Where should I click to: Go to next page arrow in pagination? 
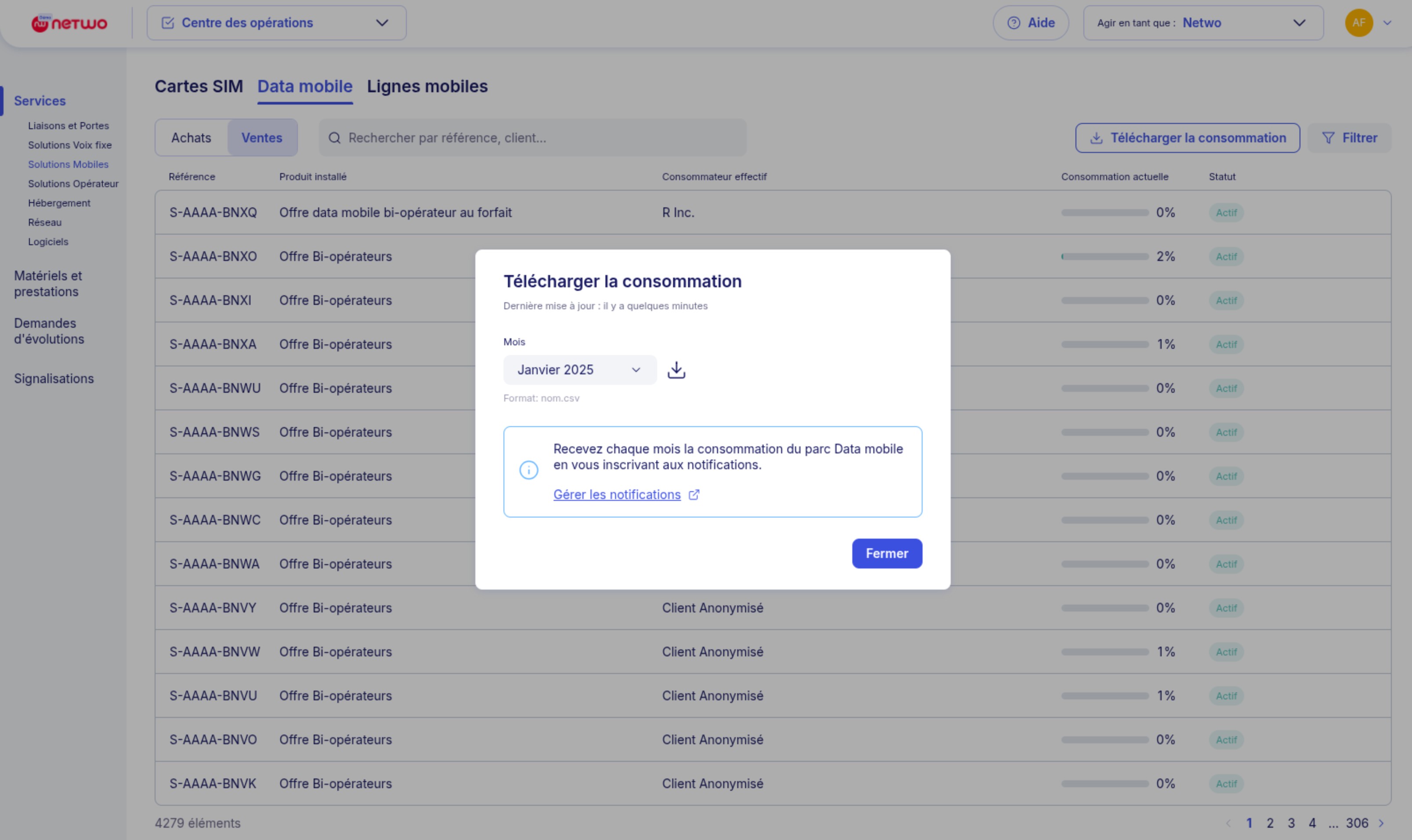click(1381, 823)
